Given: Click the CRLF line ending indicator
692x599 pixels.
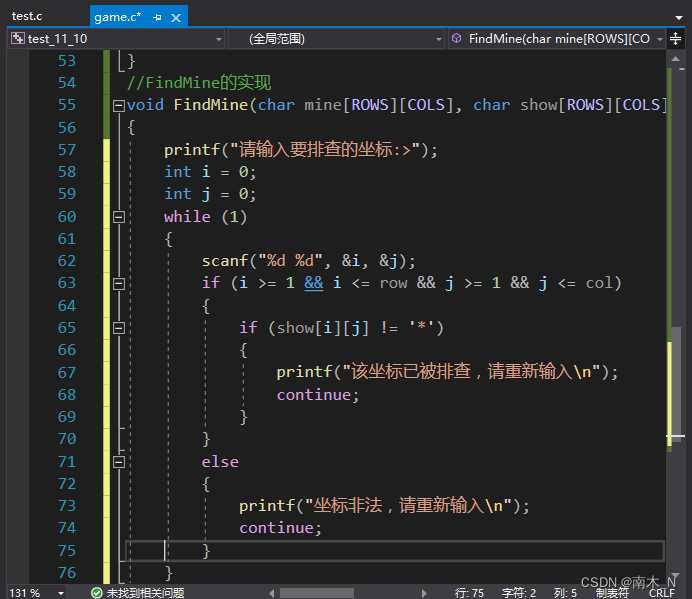Looking at the screenshot, I should (x=662, y=593).
